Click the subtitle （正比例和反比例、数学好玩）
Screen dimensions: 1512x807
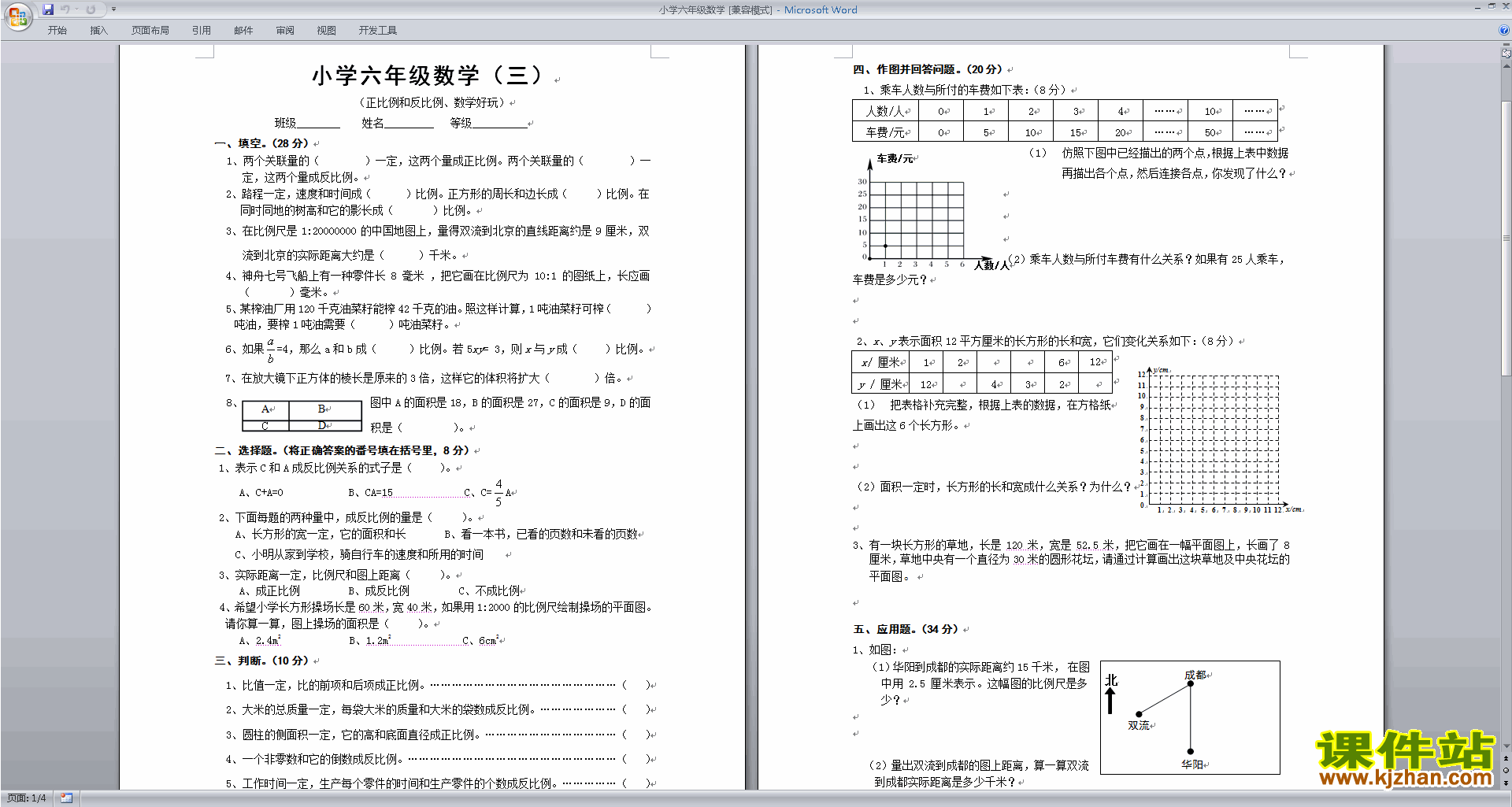click(x=432, y=102)
